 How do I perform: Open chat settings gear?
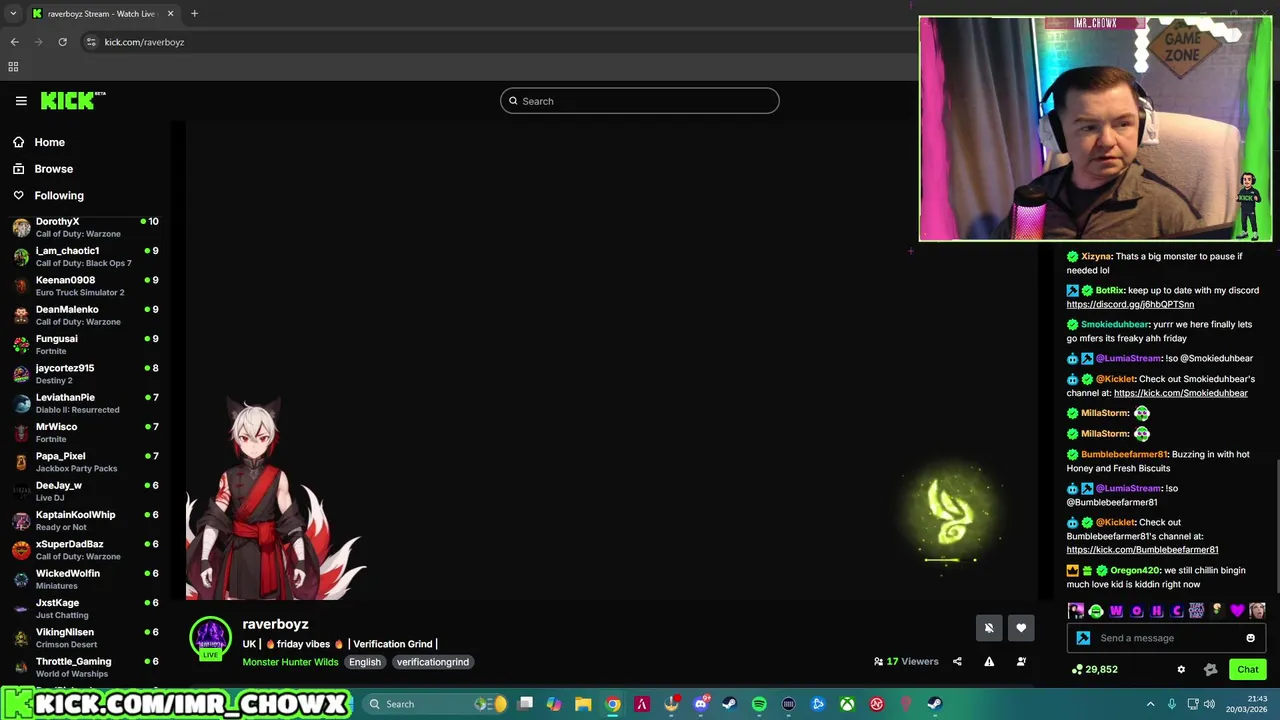[x=1181, y=670]
